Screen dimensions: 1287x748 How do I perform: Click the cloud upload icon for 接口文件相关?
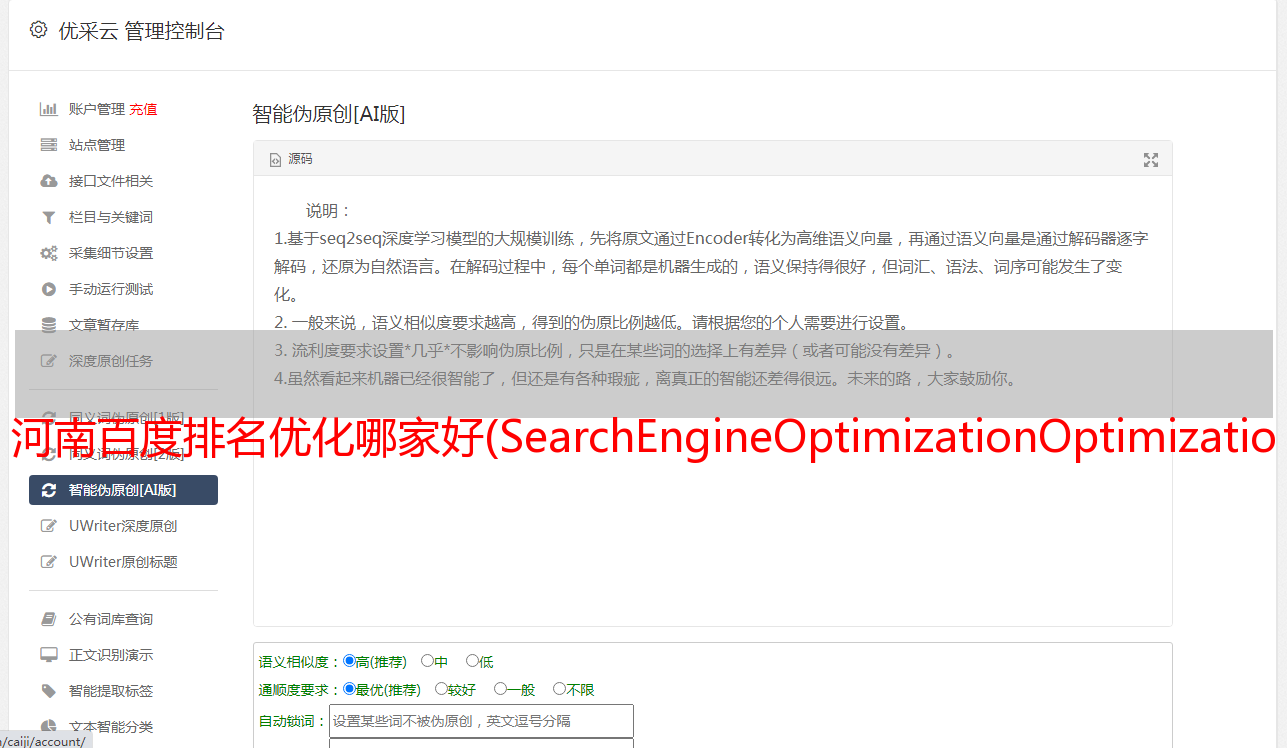48,181
